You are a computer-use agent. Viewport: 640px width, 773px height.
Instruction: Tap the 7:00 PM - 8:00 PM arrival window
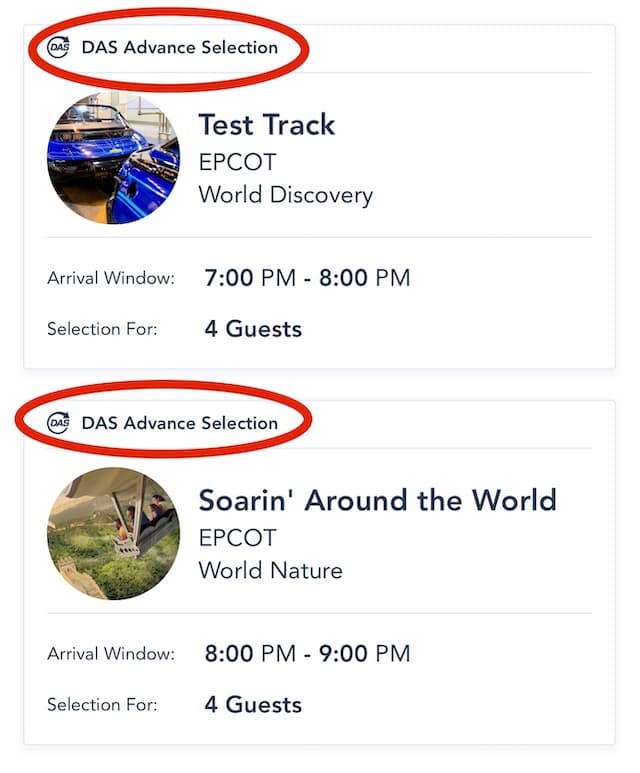click(x=307, y=278)
